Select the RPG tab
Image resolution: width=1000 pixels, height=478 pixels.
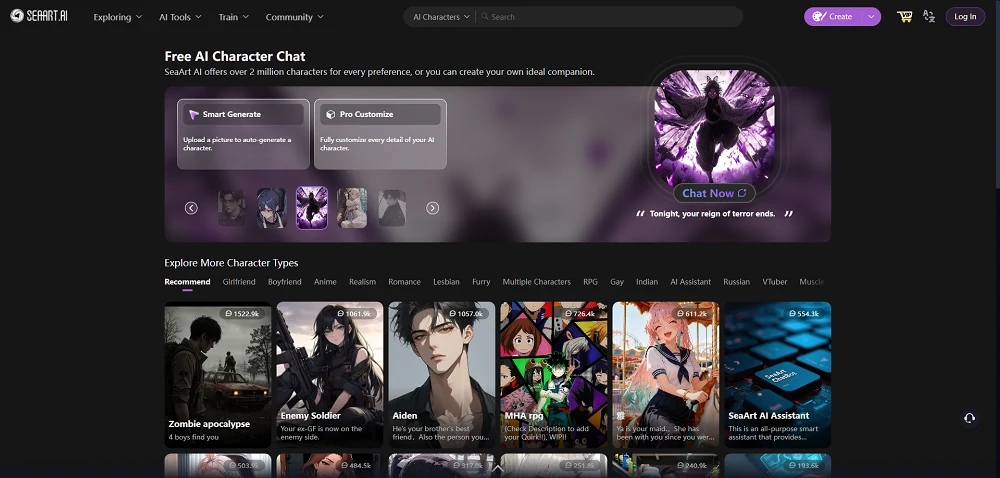click(591, 282)
